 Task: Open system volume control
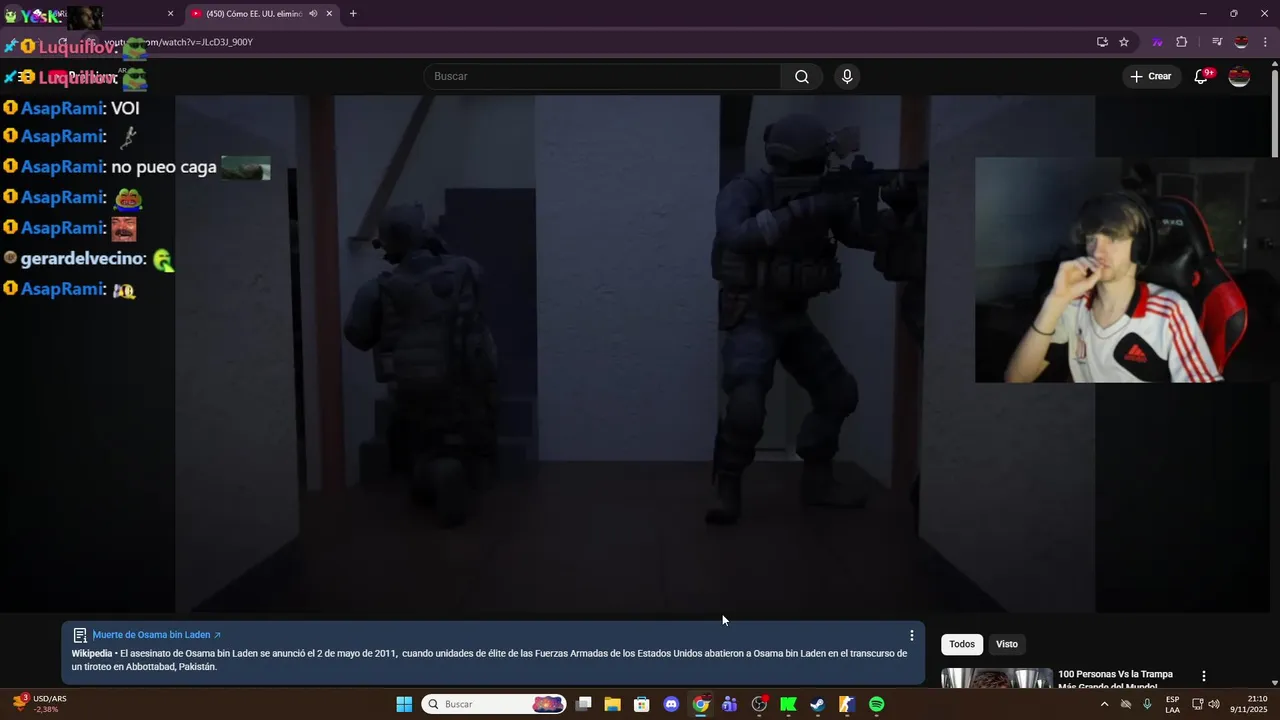click(x=1214, y=704)
